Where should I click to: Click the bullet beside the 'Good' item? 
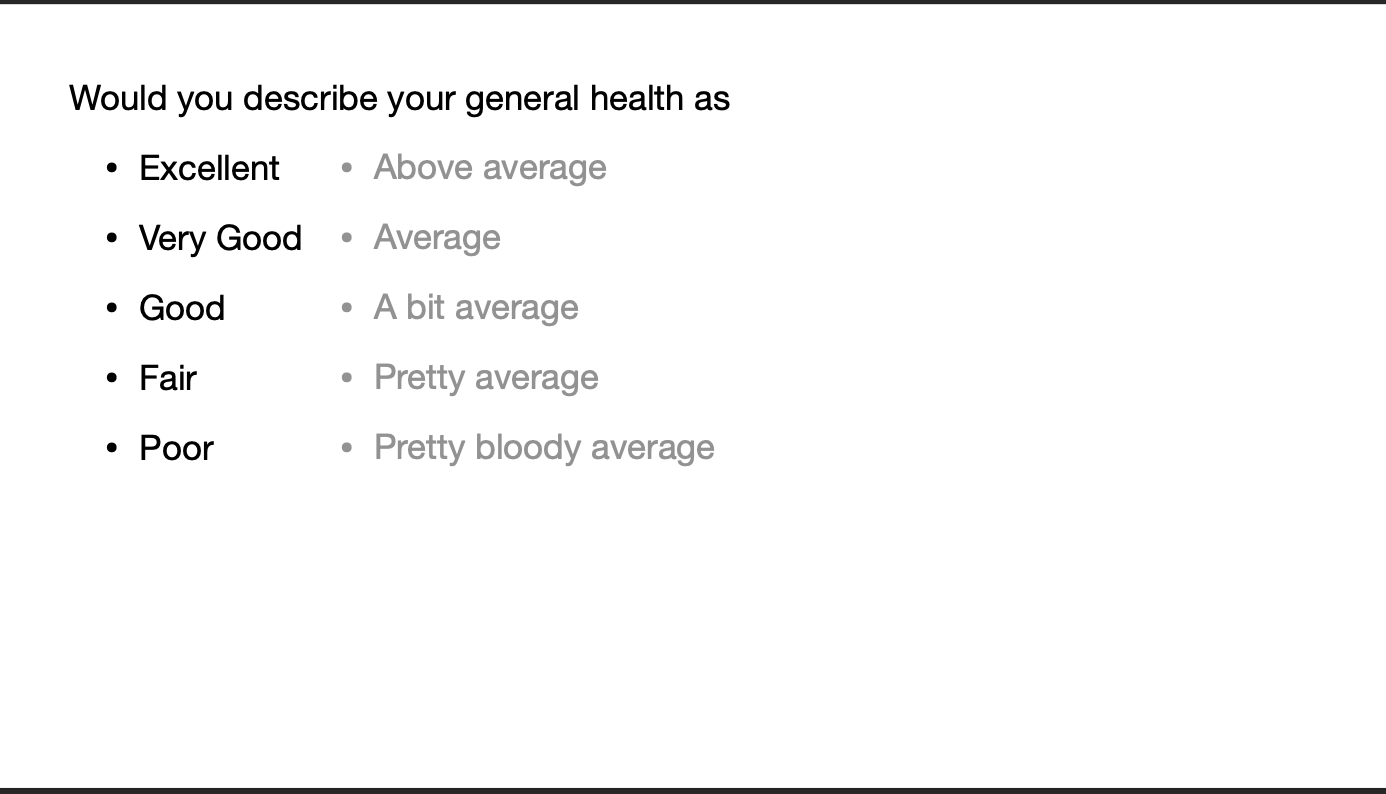click(x=112, y=308)
